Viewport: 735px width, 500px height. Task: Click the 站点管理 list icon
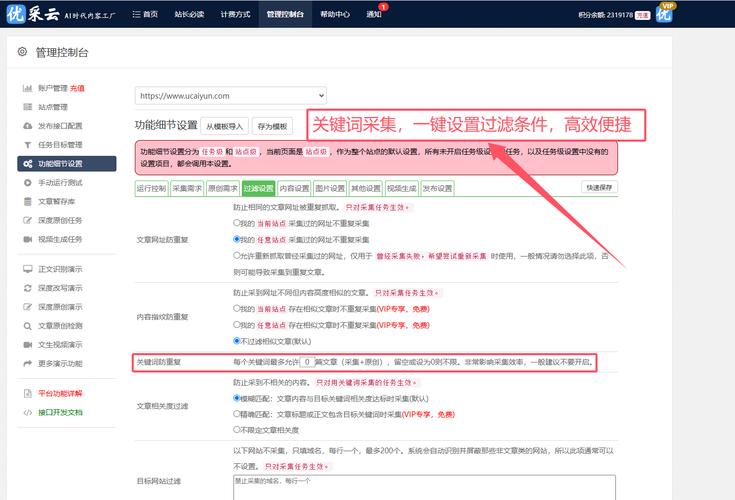[x=28, y=107]
